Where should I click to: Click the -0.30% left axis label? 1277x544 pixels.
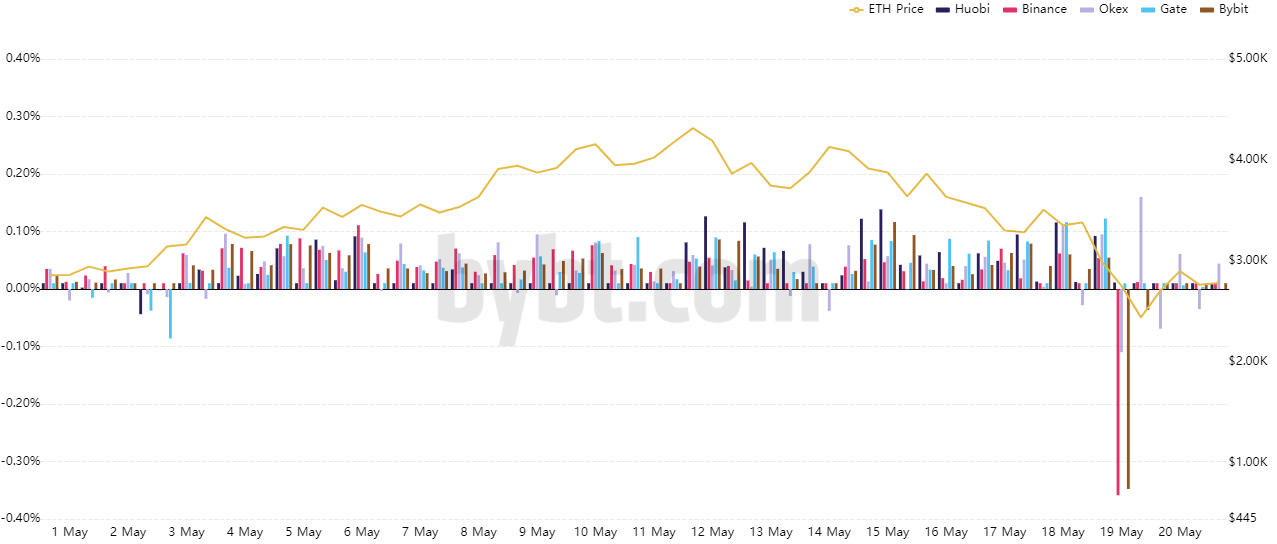21,461
